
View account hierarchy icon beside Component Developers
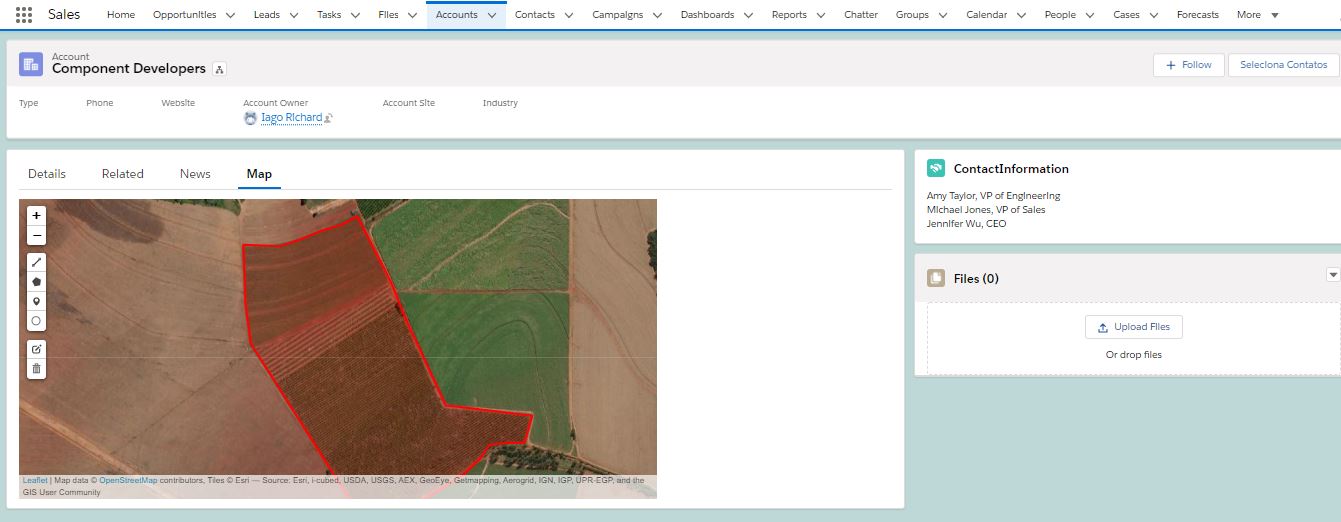tap(220, 69)
